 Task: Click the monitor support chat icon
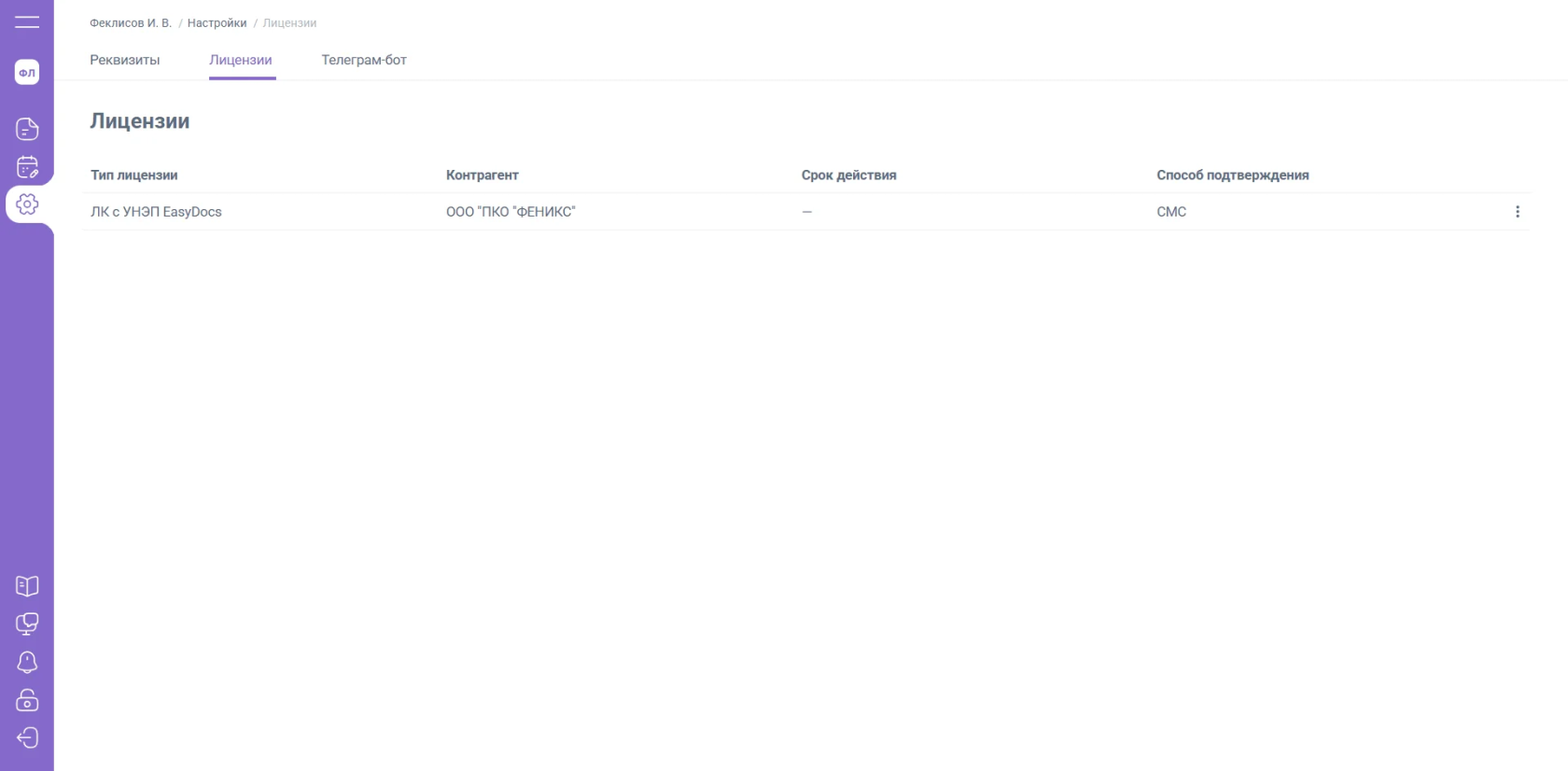pyautogui.click(x=27, y=624)
